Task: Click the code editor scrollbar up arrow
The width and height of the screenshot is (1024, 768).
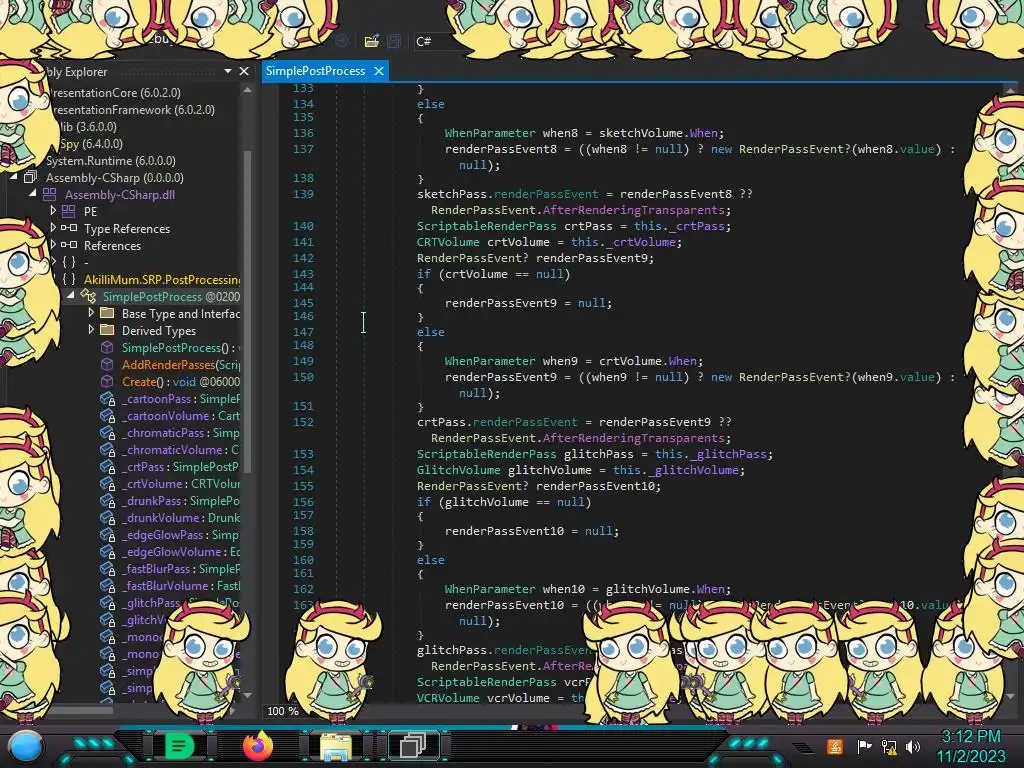Action: click(x=1010, y=91)
